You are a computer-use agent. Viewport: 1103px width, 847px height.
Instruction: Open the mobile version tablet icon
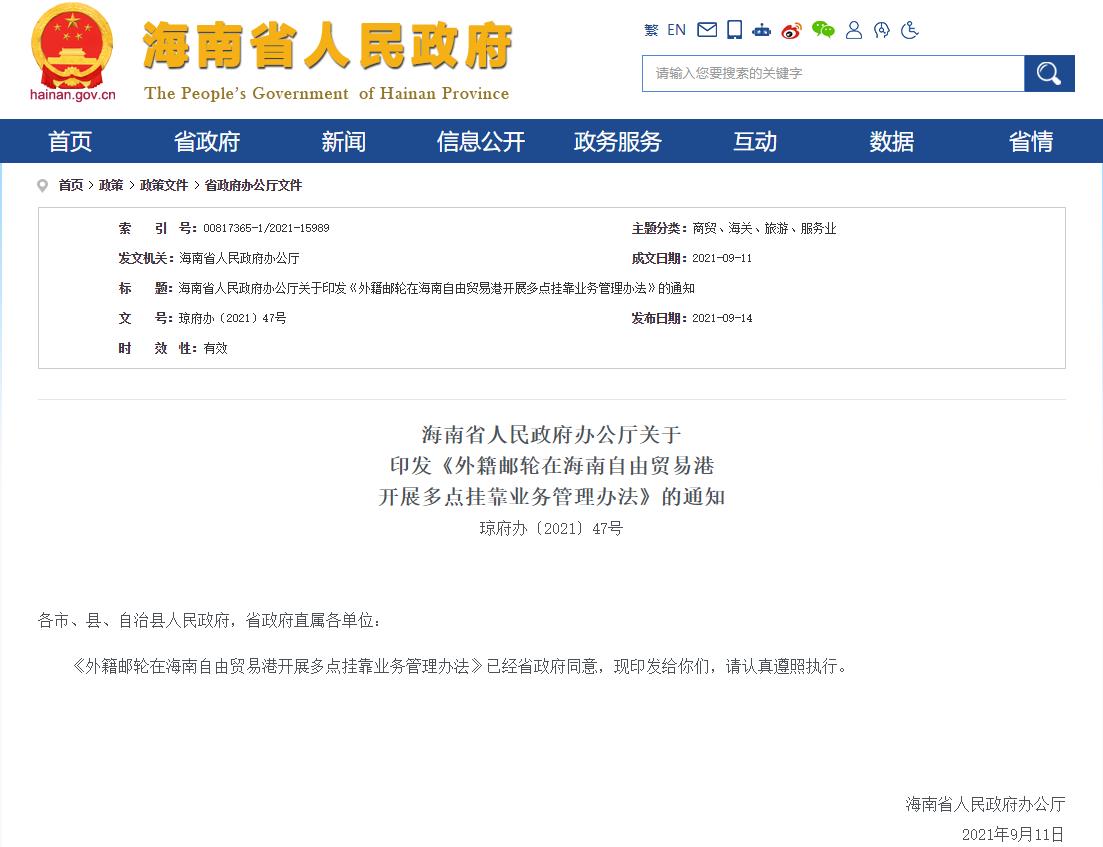(x=734, y=30)
